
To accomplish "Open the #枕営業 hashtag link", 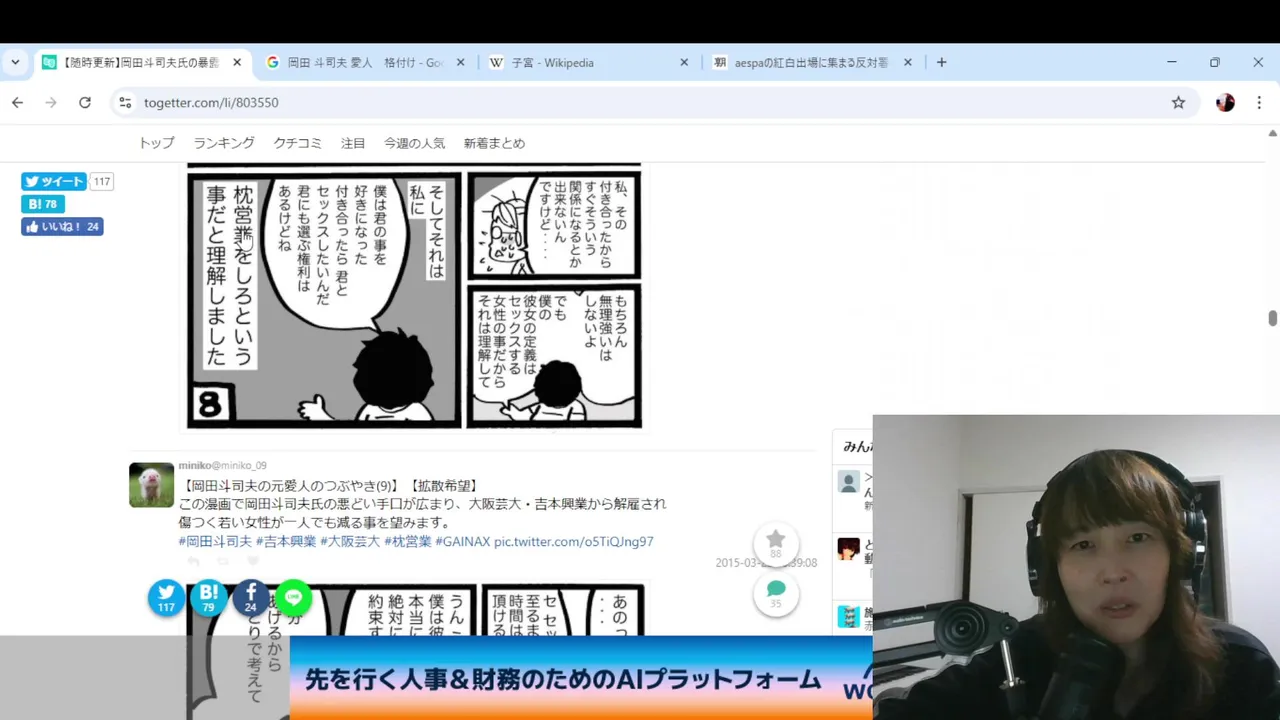I will point(408,541).
